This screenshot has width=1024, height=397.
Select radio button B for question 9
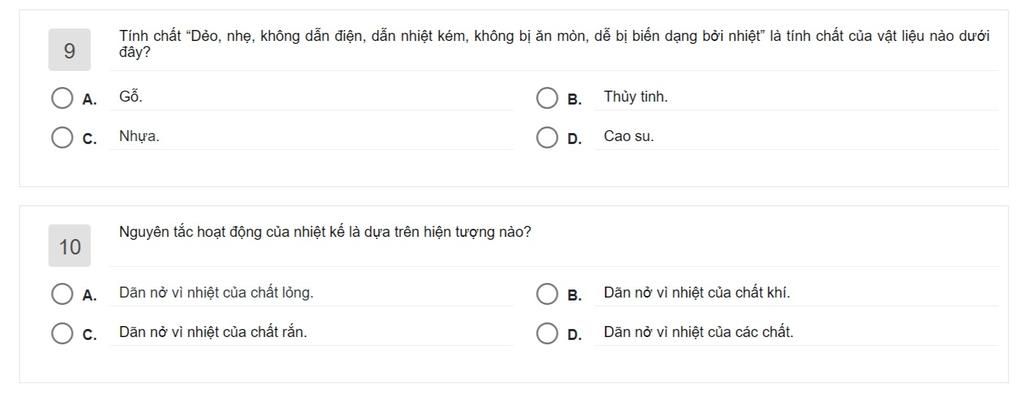coord(547,99)
